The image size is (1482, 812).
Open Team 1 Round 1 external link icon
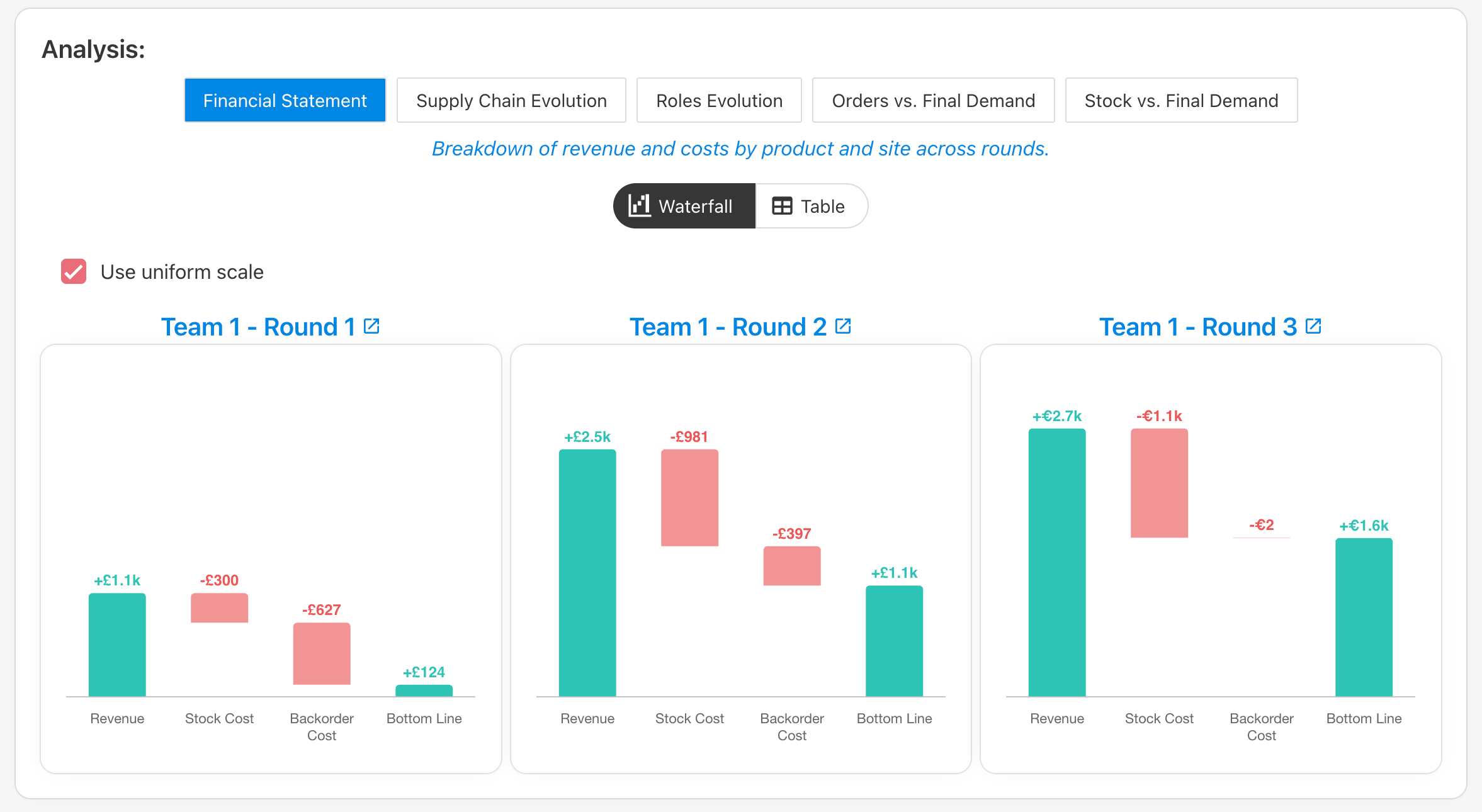371,326
